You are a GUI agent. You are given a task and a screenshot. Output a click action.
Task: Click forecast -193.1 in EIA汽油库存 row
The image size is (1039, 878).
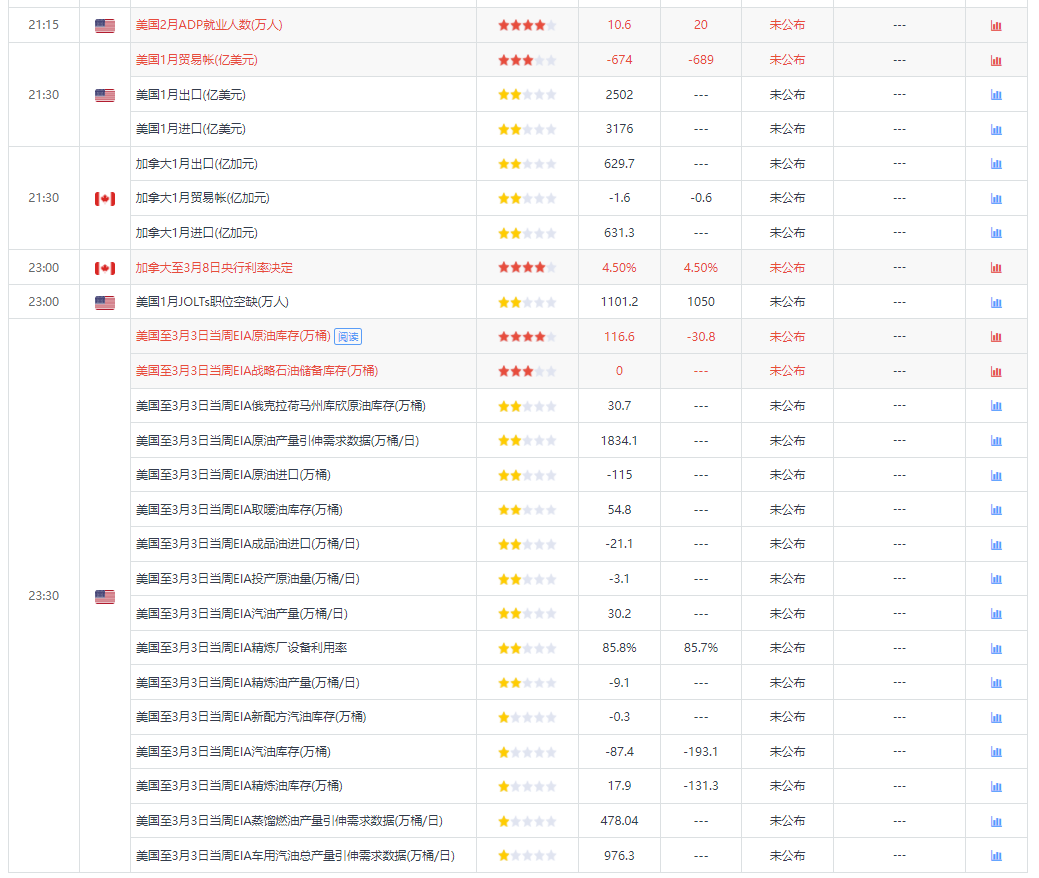tap(700, 751)
